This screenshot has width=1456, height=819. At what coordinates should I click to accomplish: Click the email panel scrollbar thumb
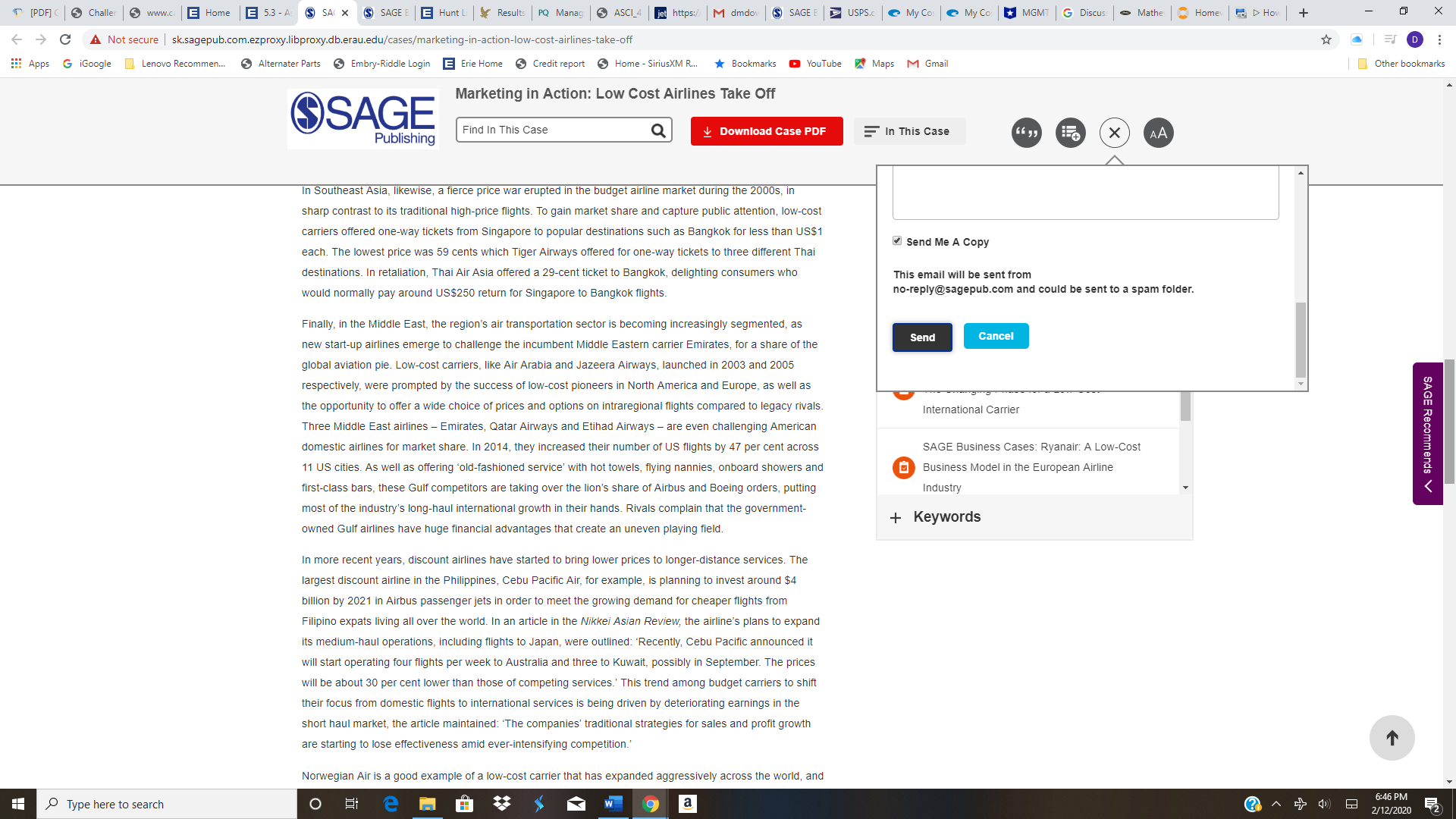point(1301,340)
